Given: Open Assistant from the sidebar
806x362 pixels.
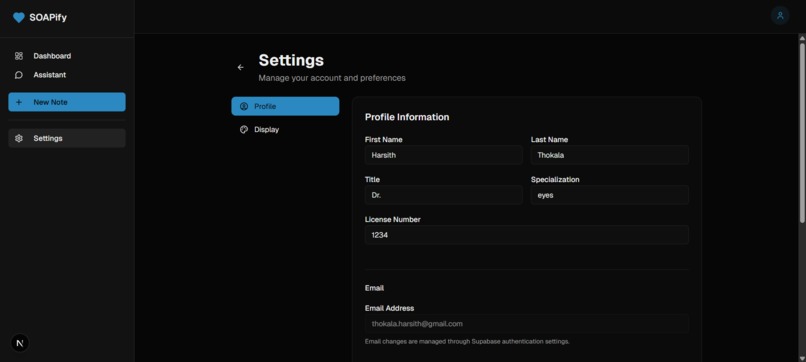Looking at the screenshot, I should click(67, 75).
